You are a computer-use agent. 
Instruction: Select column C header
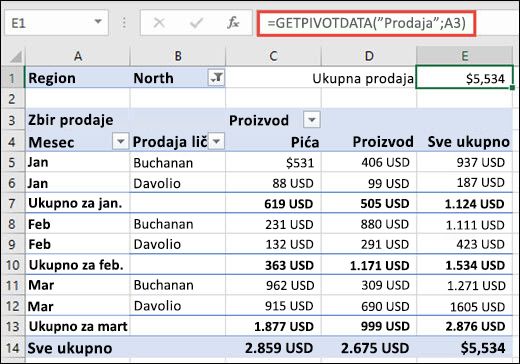tap(273, 56)
